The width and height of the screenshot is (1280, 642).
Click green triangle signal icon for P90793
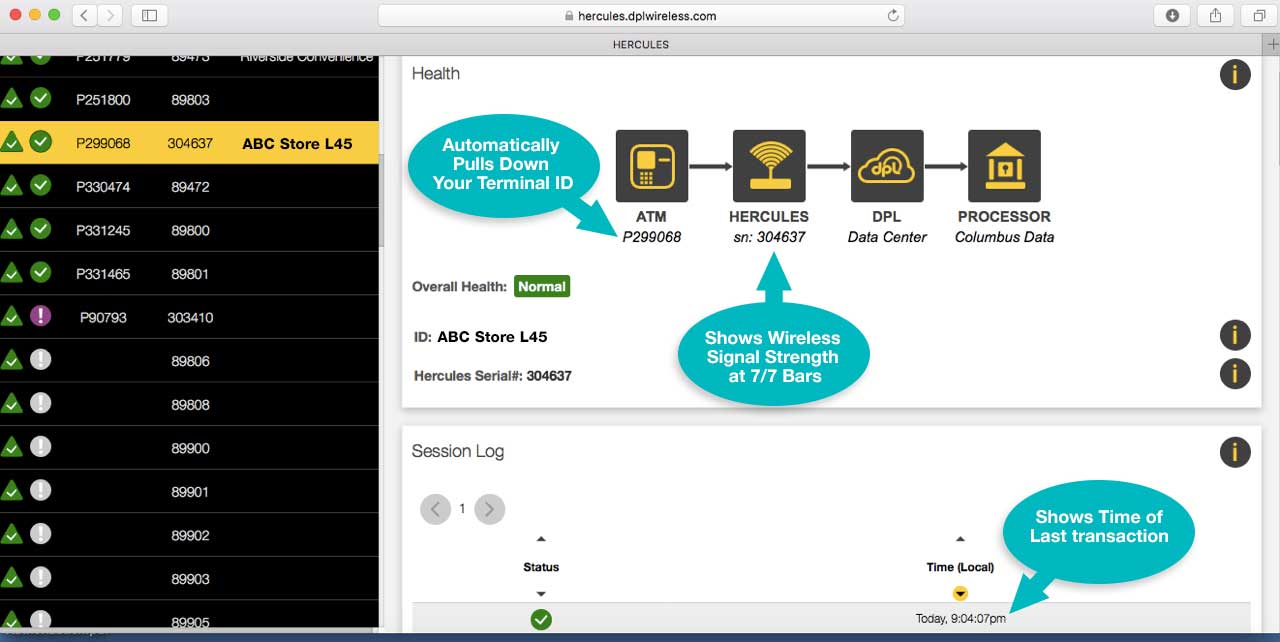point(11,317)
